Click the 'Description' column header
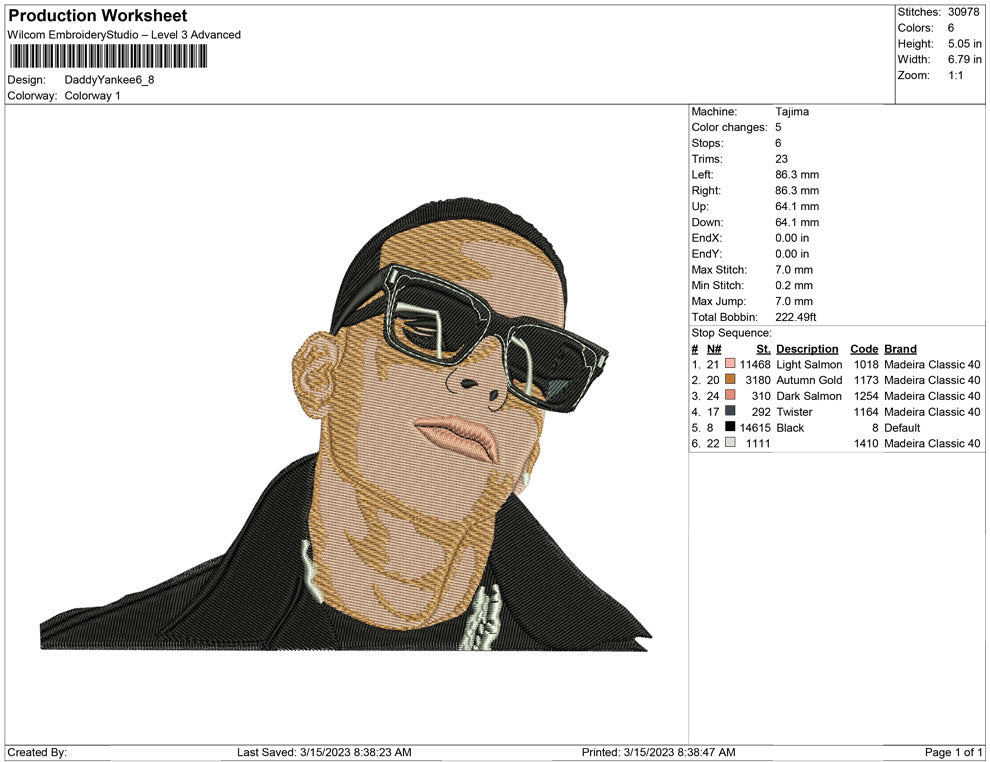Screen dimensions: 990x762 pos(807,348)
